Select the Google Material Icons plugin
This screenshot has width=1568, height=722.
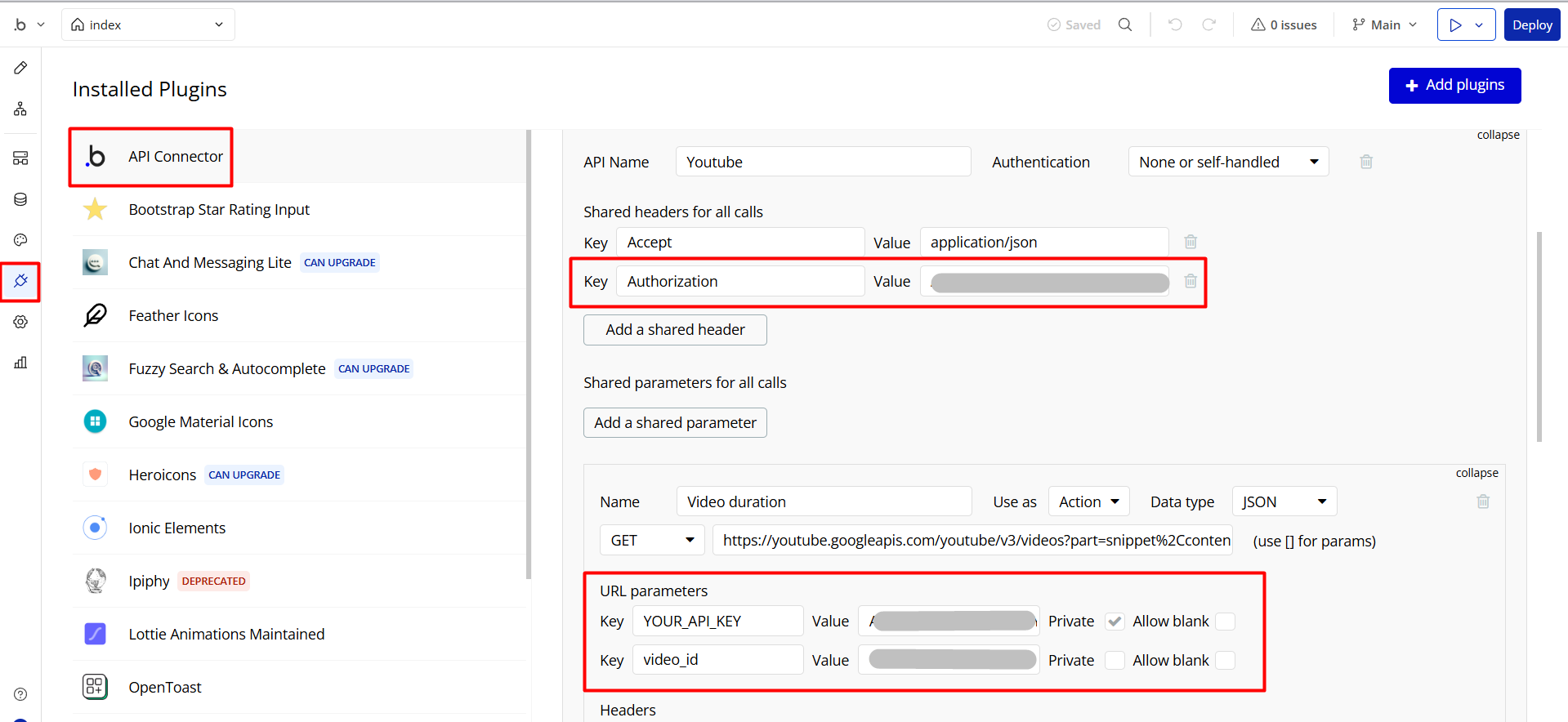(x=200, y=422)
